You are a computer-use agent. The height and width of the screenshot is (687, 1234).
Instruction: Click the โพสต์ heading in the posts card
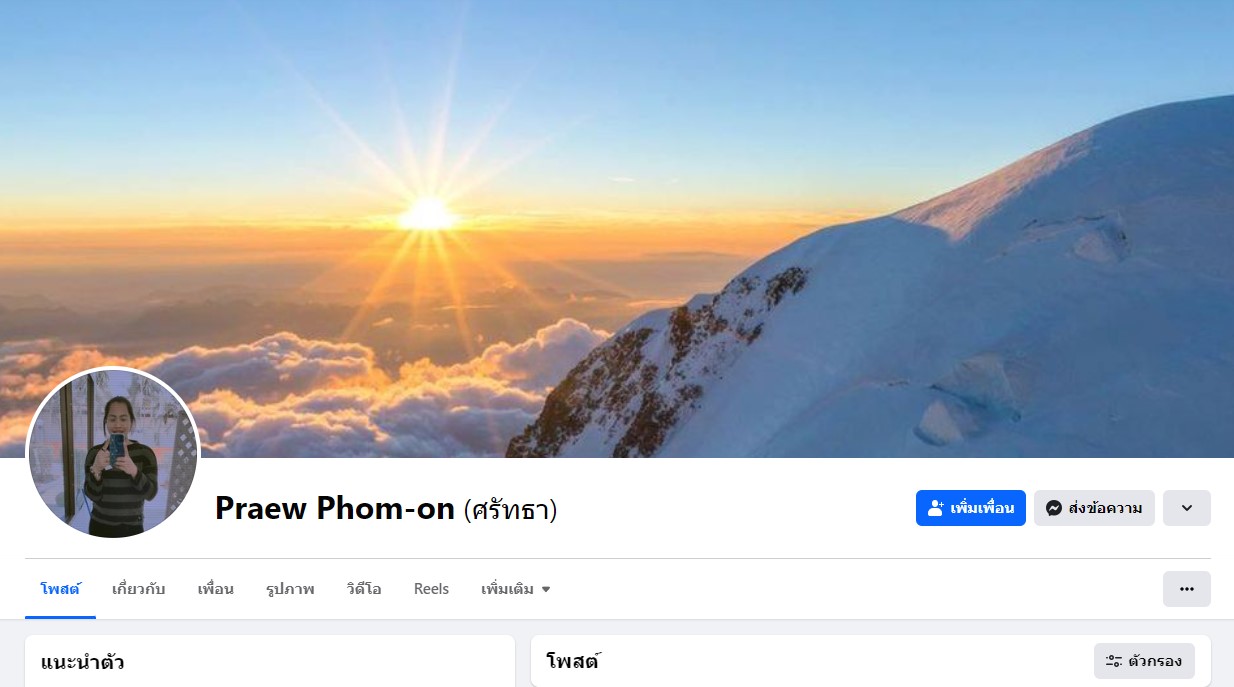(x=573, y=661)
